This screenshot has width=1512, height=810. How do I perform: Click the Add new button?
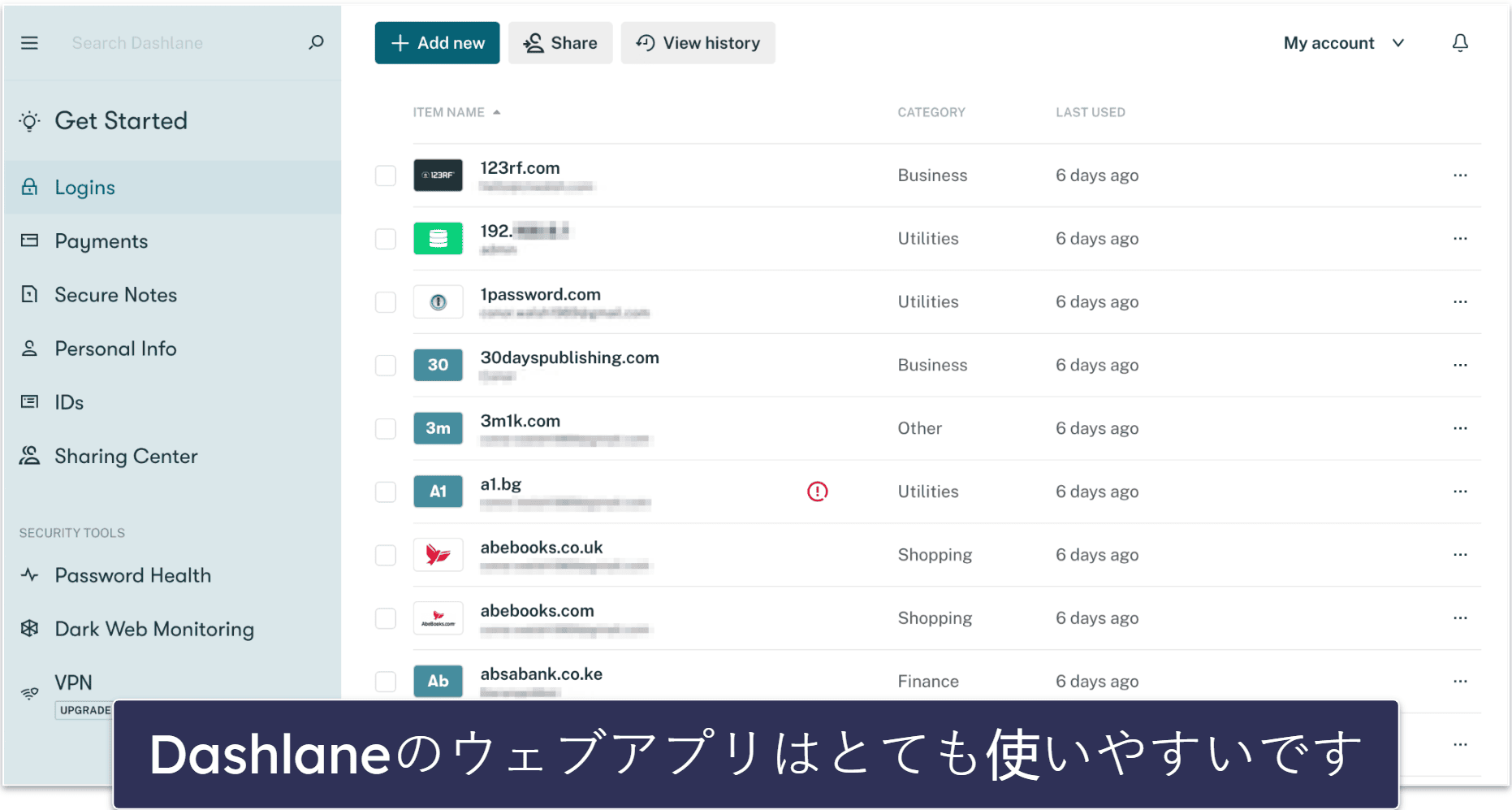pyautogui.click(x=437, y=43)
